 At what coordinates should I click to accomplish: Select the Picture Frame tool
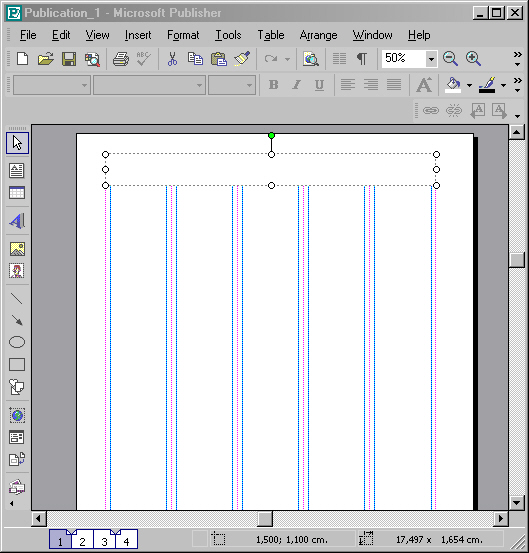pos(17,249)
